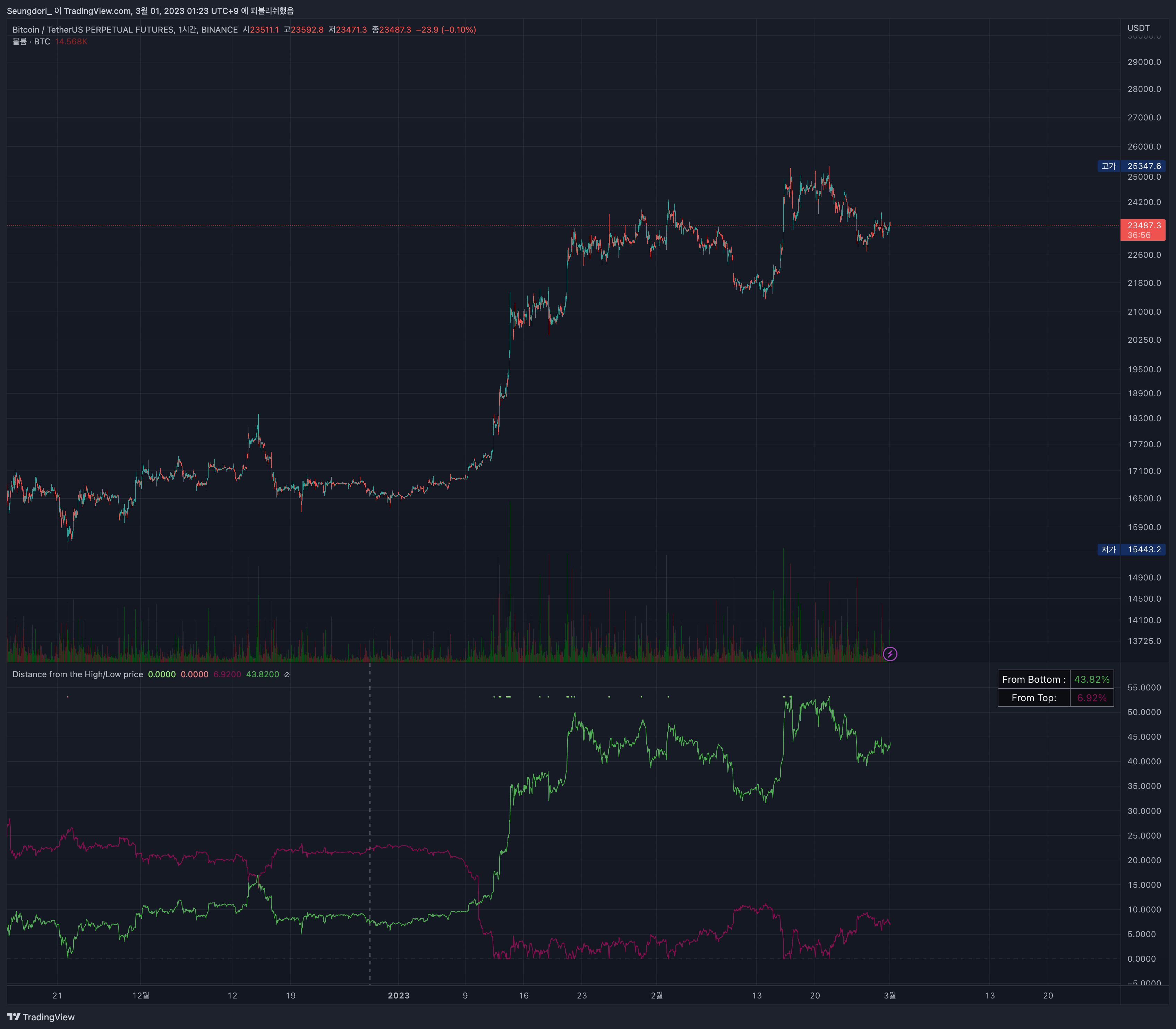Click the high value 23592.8
The height and width of the screenshot is (1029, 1176).
(x=307, y=30)
